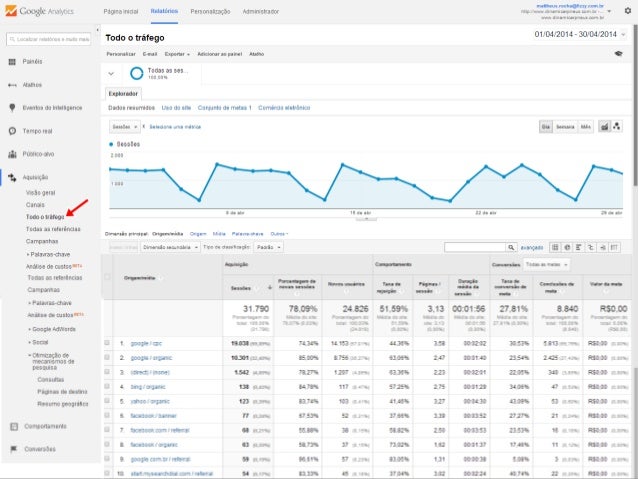Go to the Personalização top tab

point(210,10)
